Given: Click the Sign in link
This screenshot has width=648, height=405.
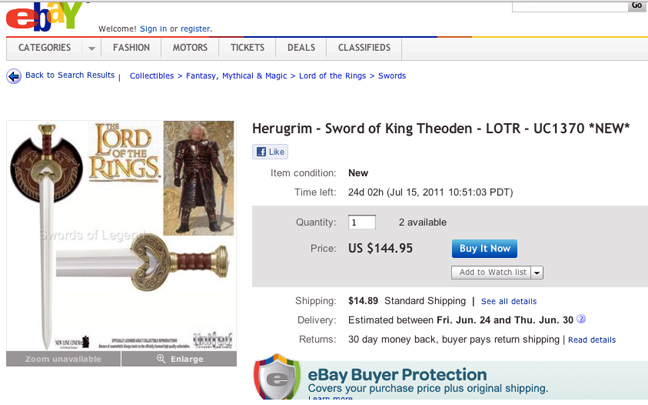Looking at the screenshot, I should click(153, 30).
